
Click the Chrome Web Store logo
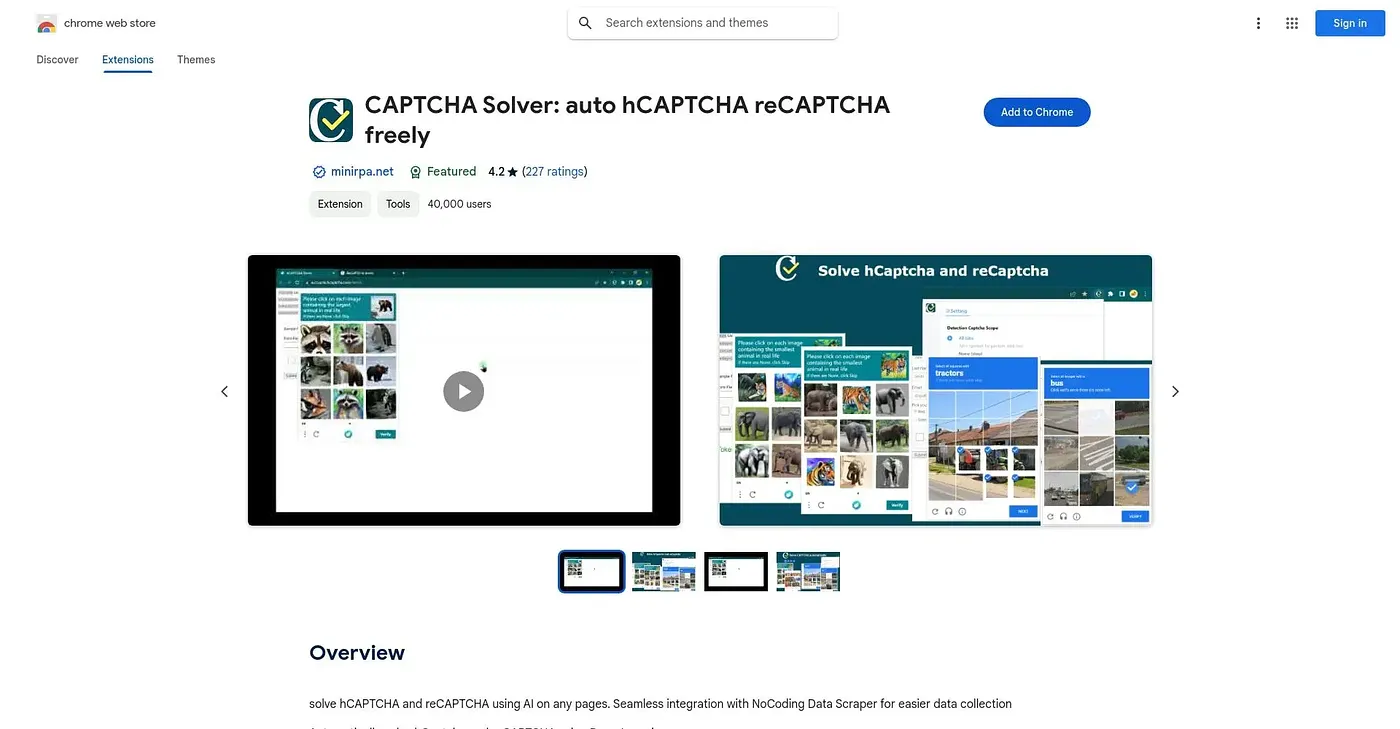(x=46, y=23)
